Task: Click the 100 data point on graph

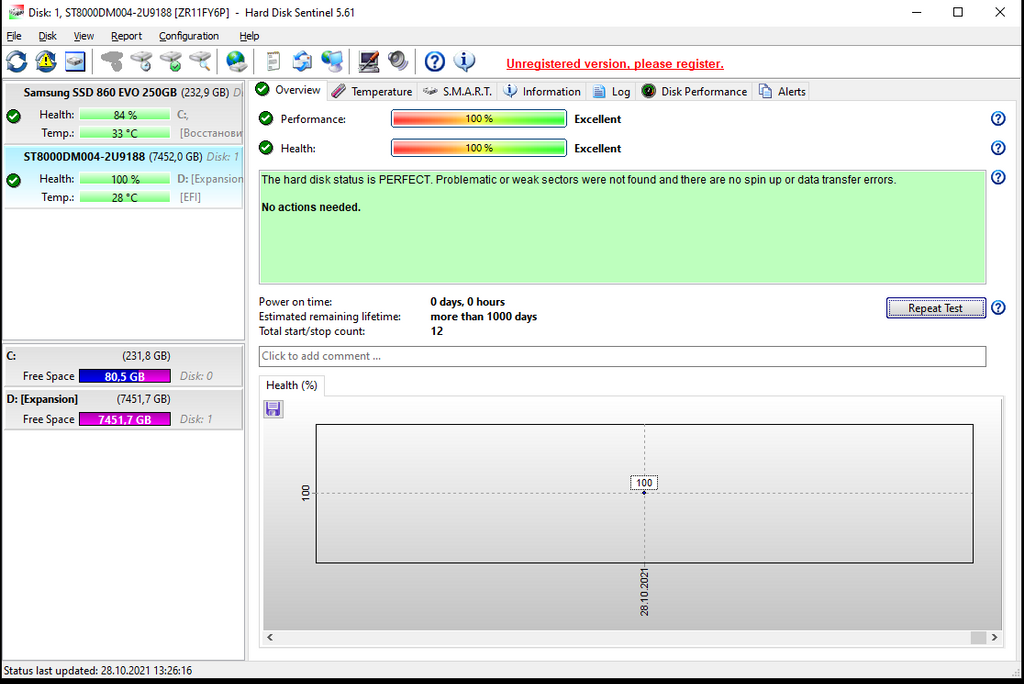Action: click(644, 493)
